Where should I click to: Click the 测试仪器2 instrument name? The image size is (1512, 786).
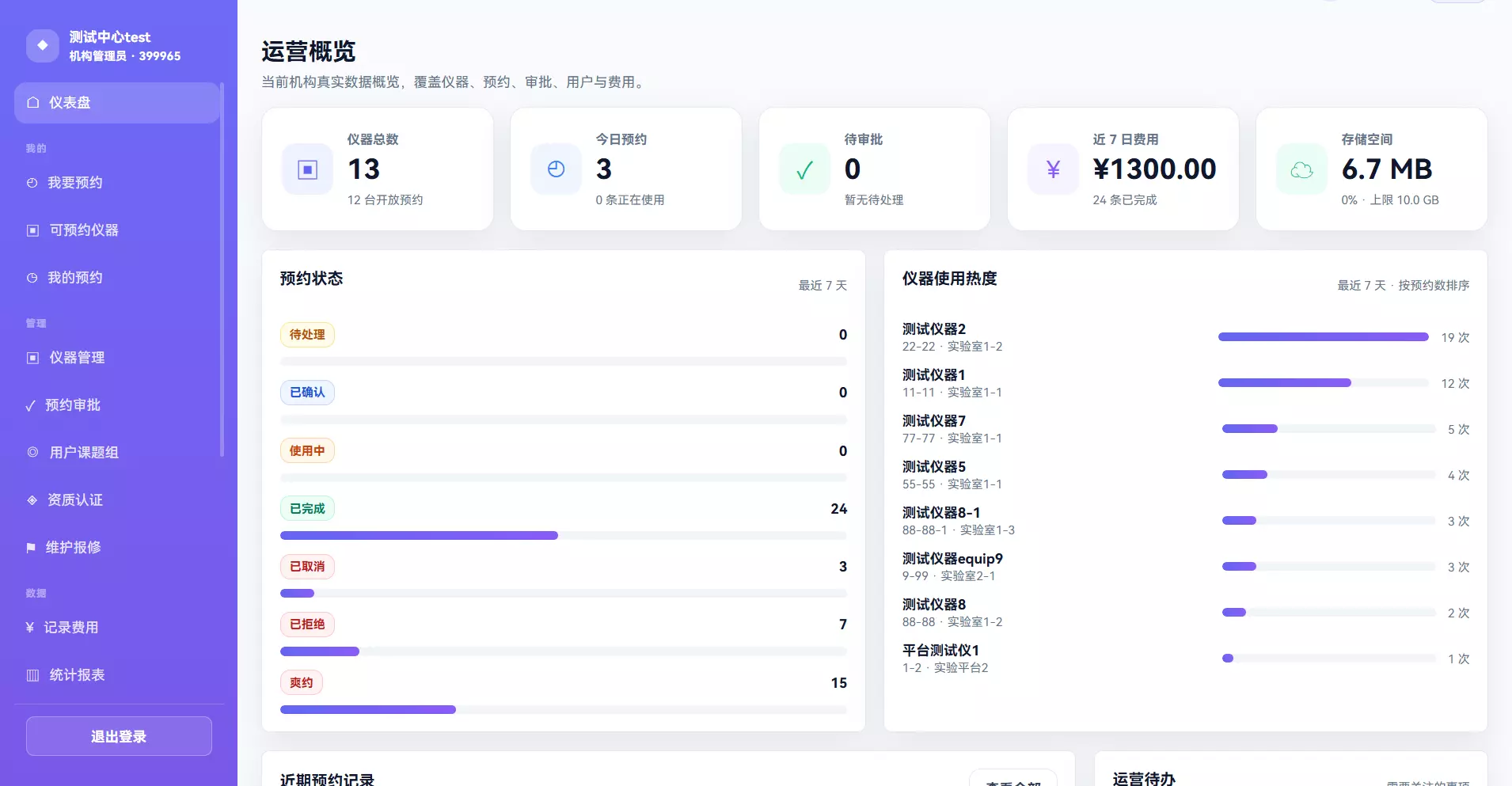(934, 329)
